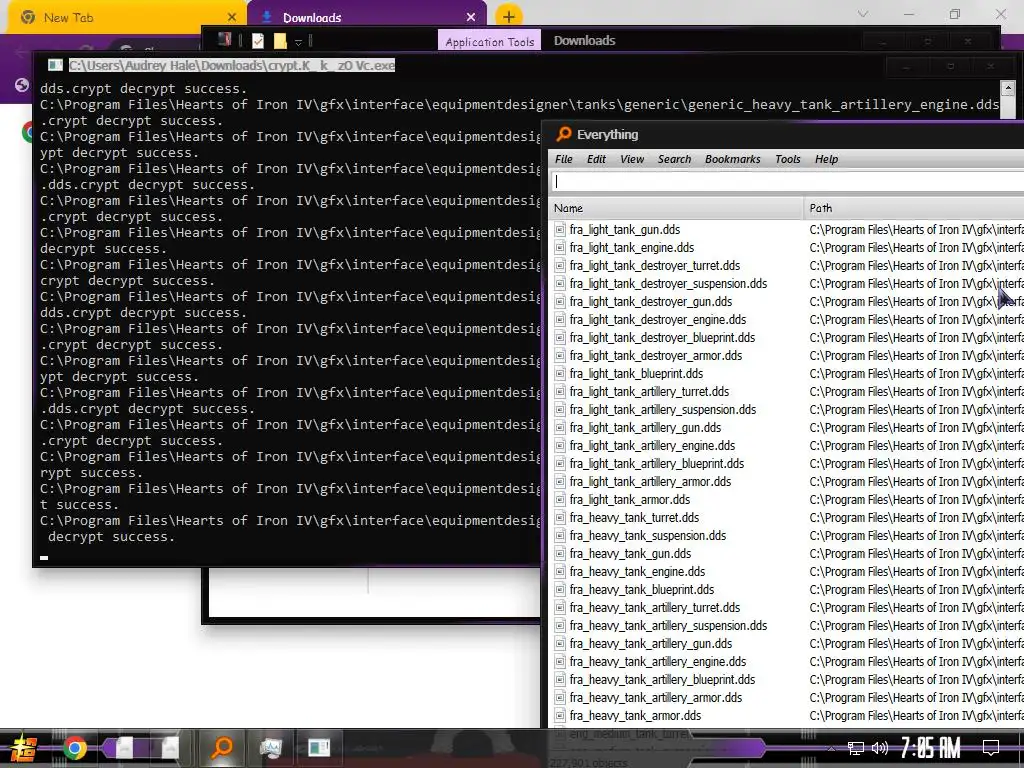Viewport: 1024px width, 768px height.
Task: Select fra_light_tank_armor.dds file
Action: click(x=630, y=500)
